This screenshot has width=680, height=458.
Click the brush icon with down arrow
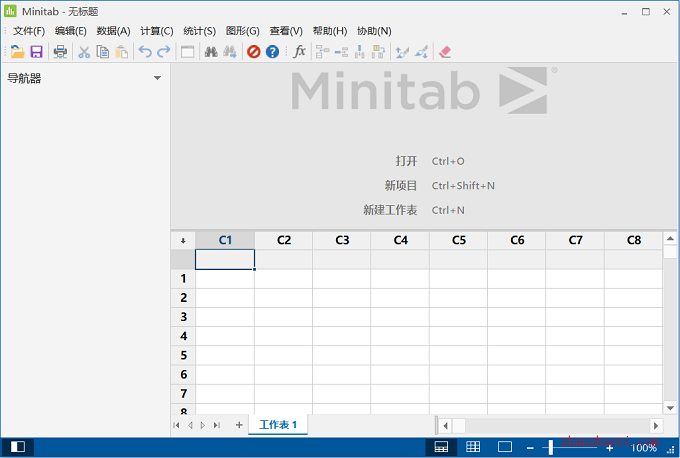tap(421, 52)
